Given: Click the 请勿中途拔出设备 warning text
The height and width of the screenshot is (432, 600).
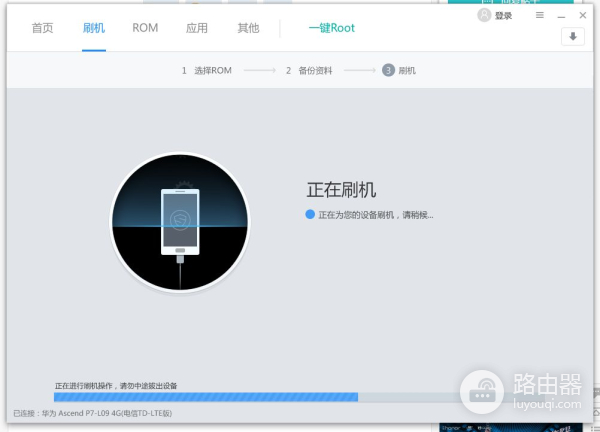Looking at the screenshot, I should [148, 386].
